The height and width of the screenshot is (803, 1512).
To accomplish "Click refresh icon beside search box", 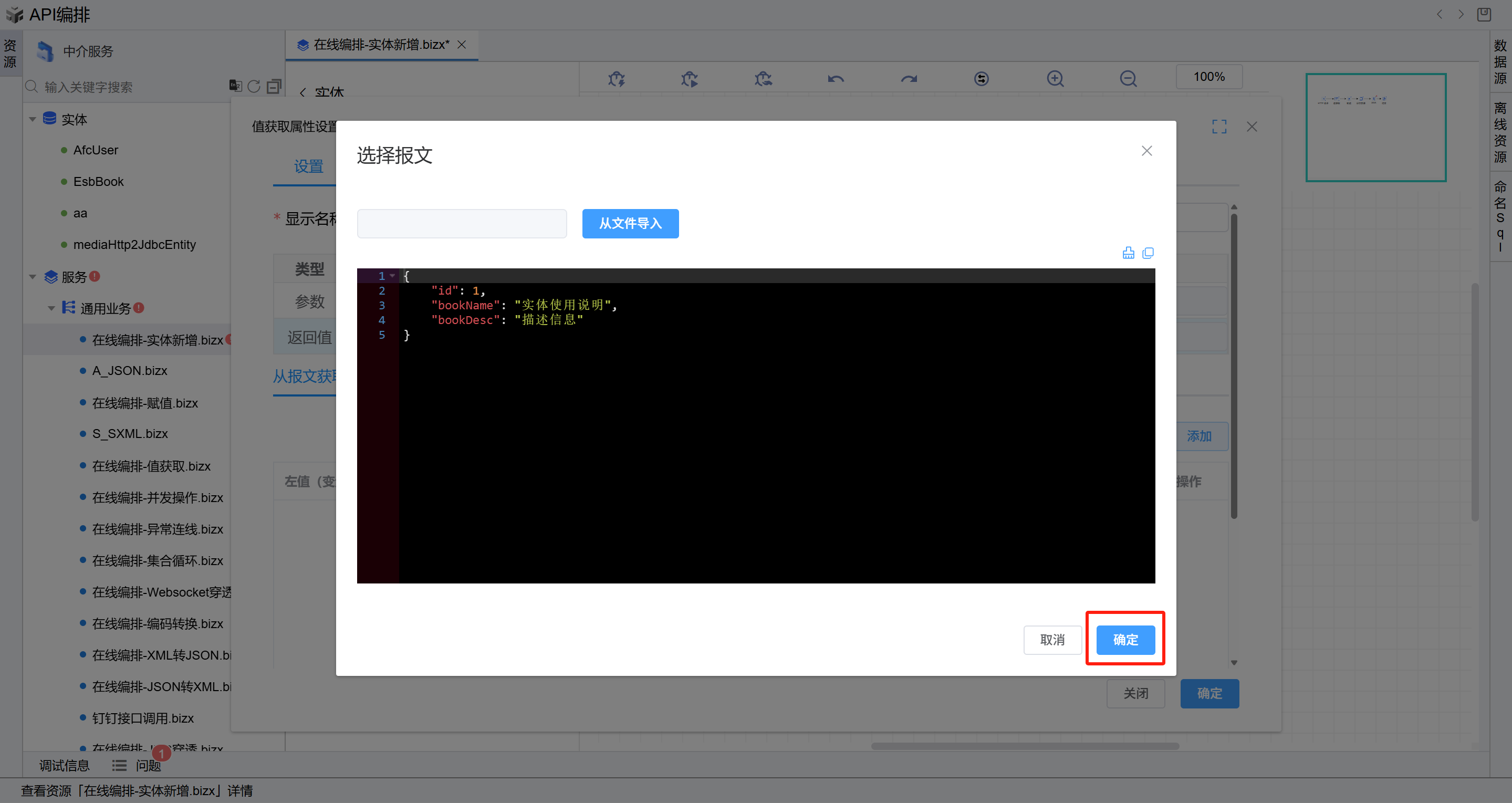I will [x=254, y=87].
